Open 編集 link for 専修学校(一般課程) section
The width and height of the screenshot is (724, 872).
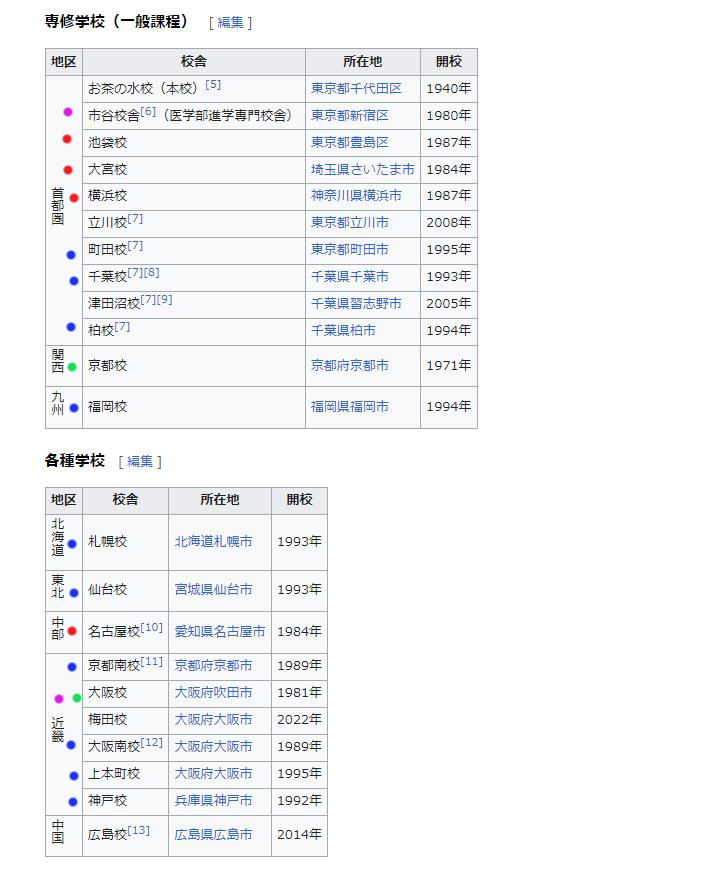click(230, 22)
